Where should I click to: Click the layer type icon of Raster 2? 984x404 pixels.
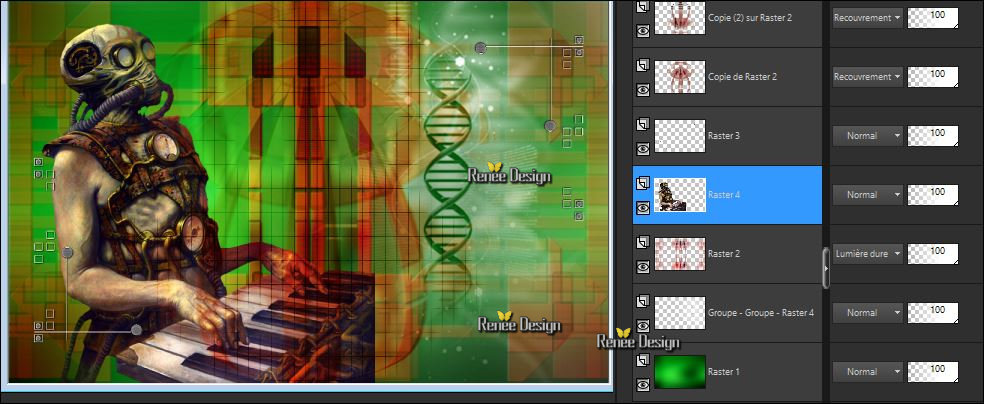[x=643, y=242]
